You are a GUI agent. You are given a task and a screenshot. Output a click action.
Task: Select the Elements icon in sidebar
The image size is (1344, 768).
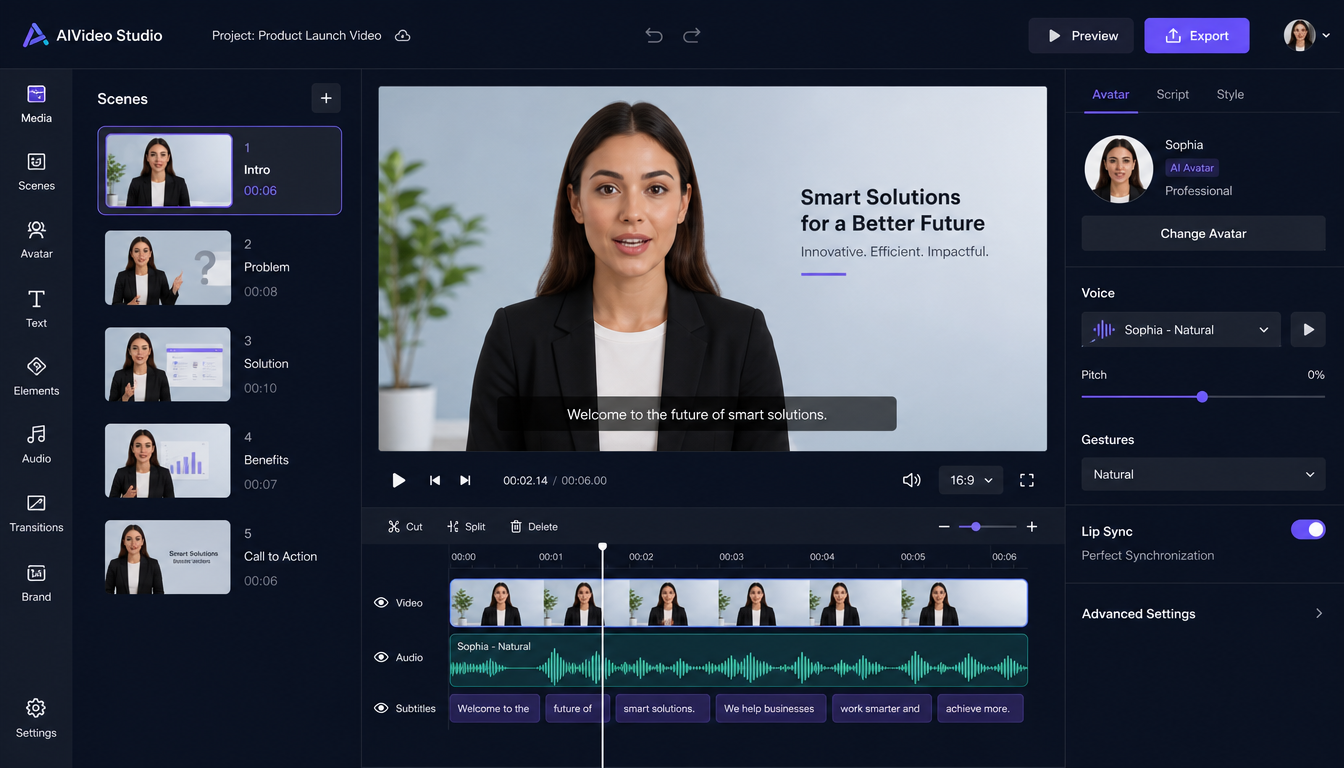[x=36, y=376]
